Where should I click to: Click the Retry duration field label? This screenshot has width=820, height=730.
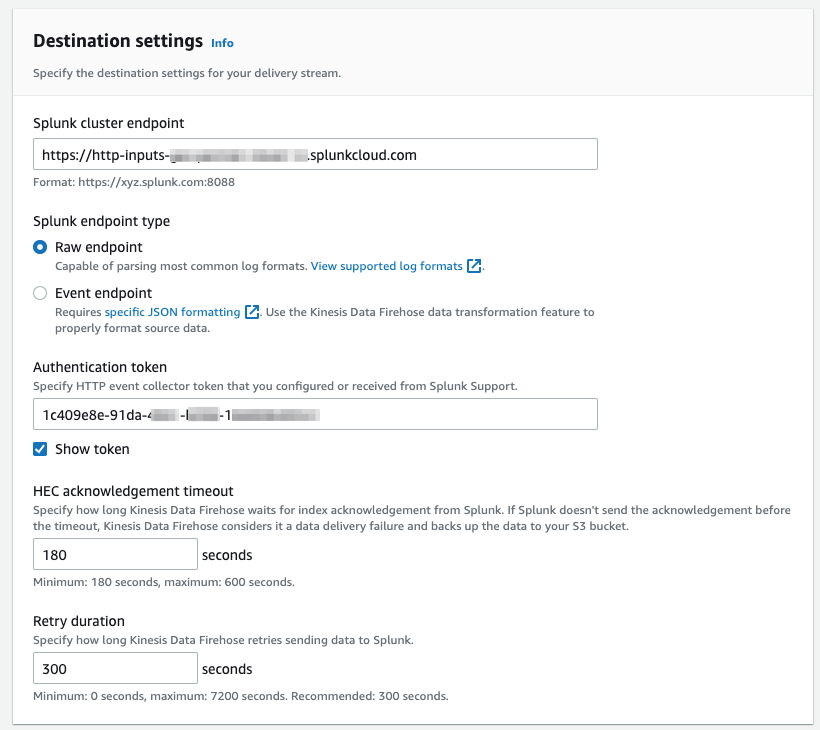click(x=79, y=621)
